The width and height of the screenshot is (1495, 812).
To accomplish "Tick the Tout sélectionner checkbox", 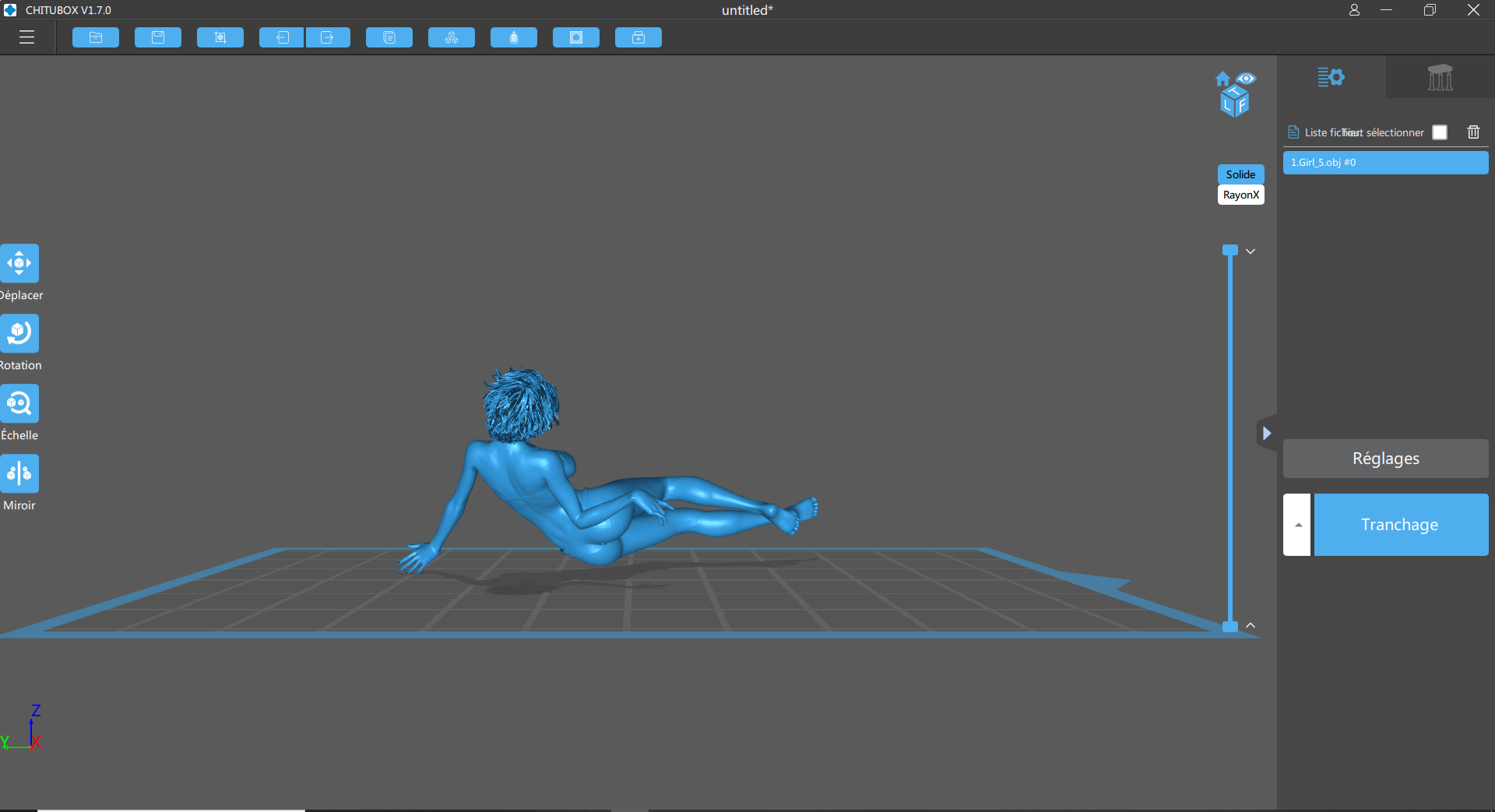I will [x=1440, y=132].
